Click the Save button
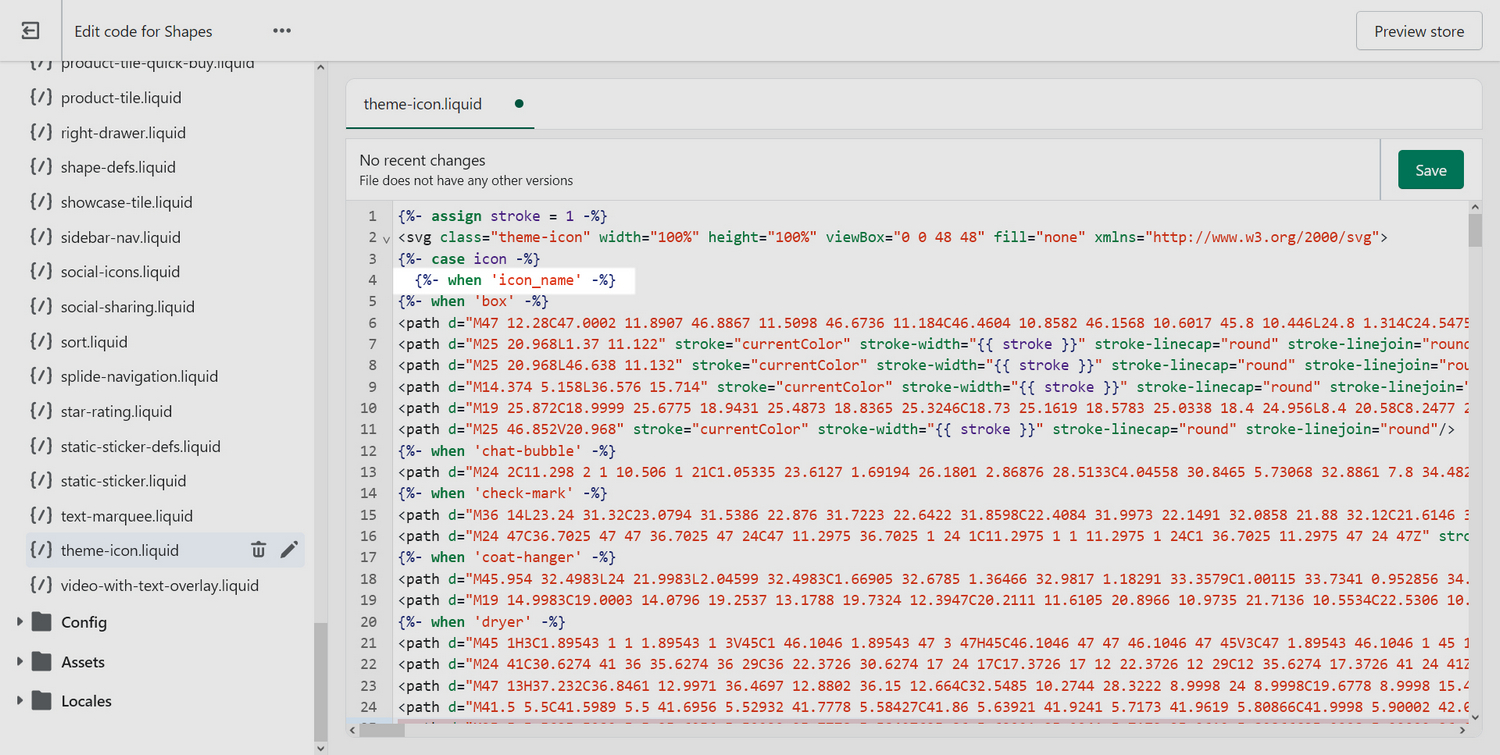The width and height of the screenshot is (1500, 755). [x=1430, y=170]
